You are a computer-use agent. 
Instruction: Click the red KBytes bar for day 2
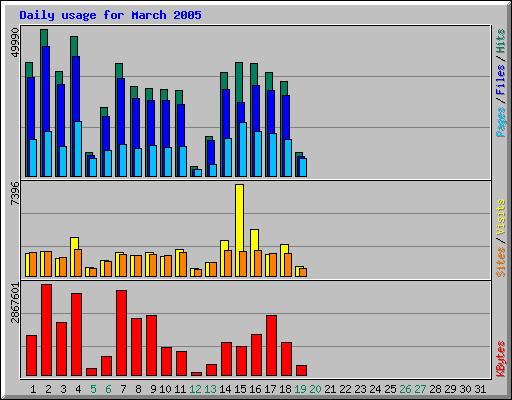(46, 330)
